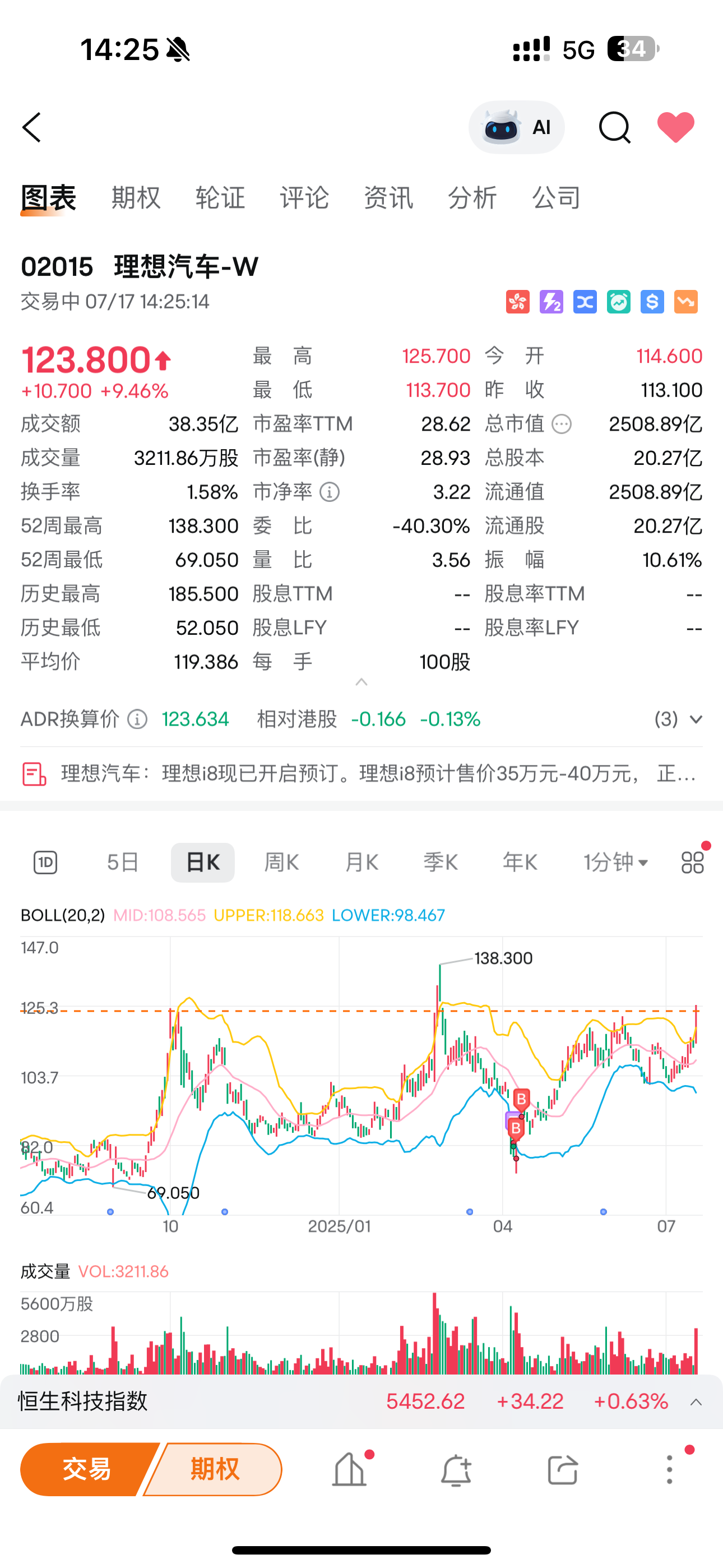Tap the blue dollar sign badge

pos(652,302)
